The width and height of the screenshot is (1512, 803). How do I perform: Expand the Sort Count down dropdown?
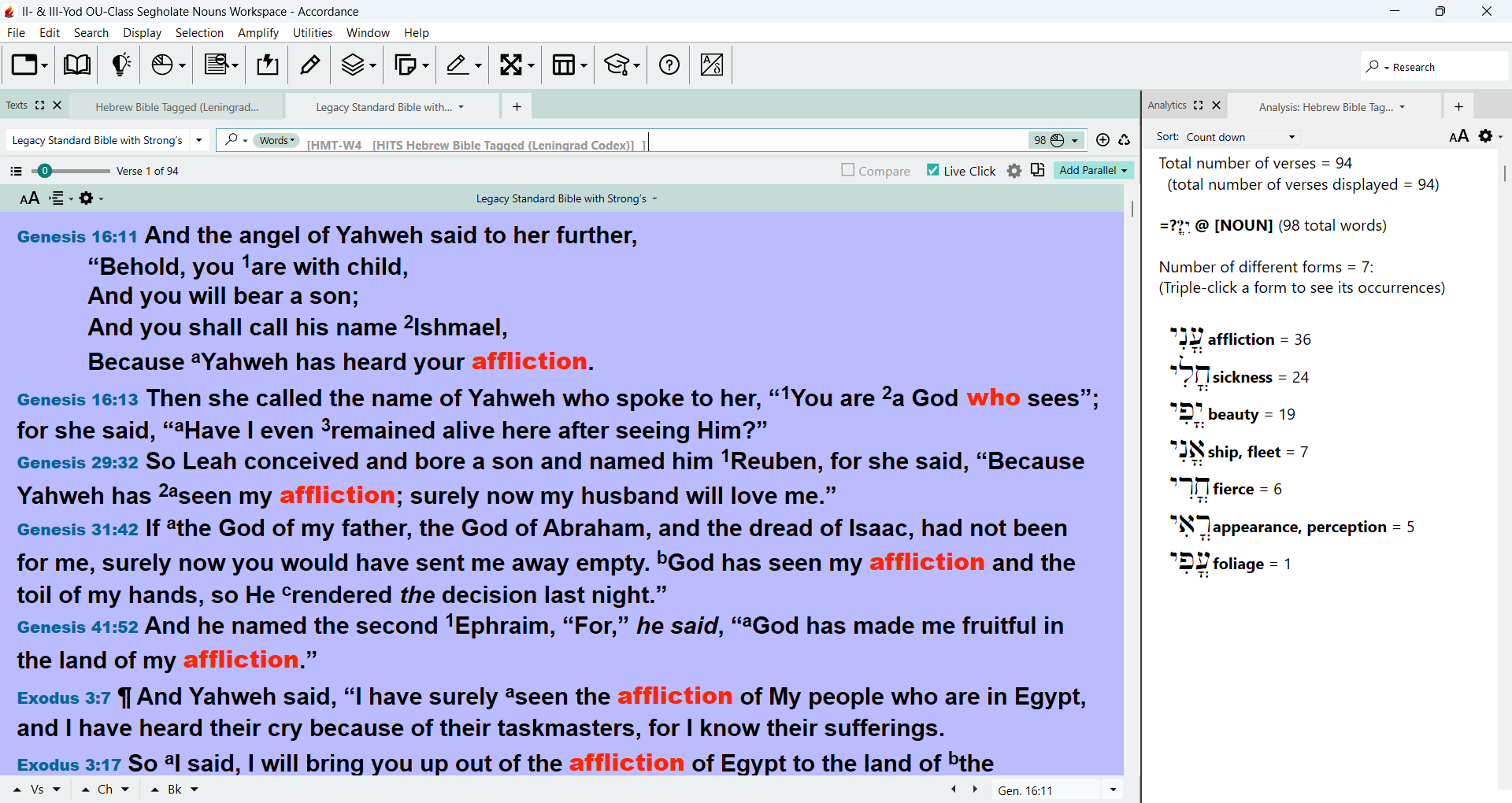coord(1240,137)
